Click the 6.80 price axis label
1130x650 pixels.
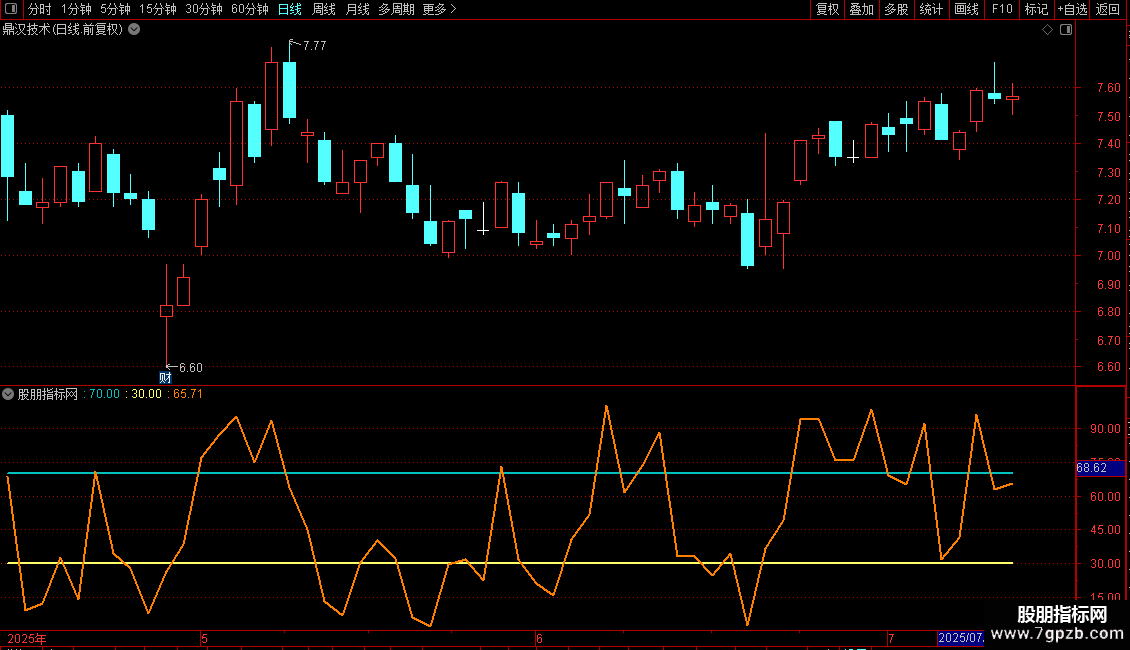[1108, 312]
